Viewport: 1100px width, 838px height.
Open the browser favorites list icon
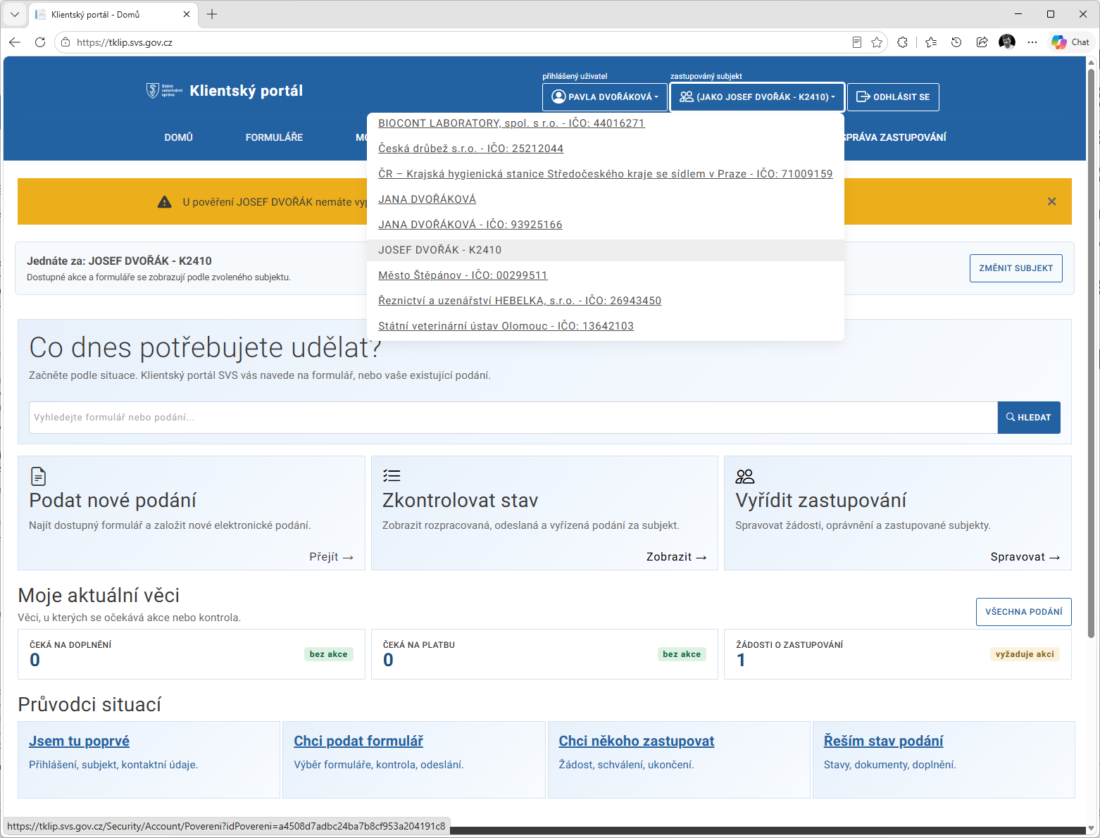tap(931, 42)
